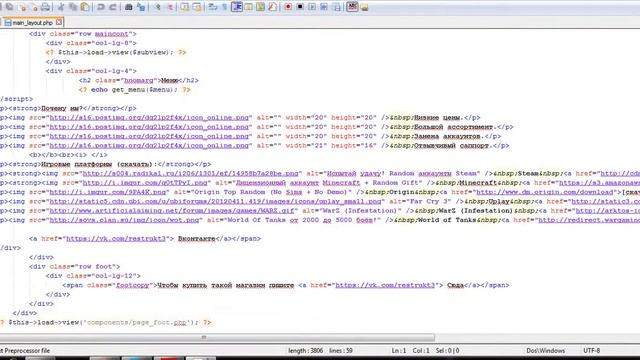Toggle the highlighted Indent Guide icon

pos(237,7)
